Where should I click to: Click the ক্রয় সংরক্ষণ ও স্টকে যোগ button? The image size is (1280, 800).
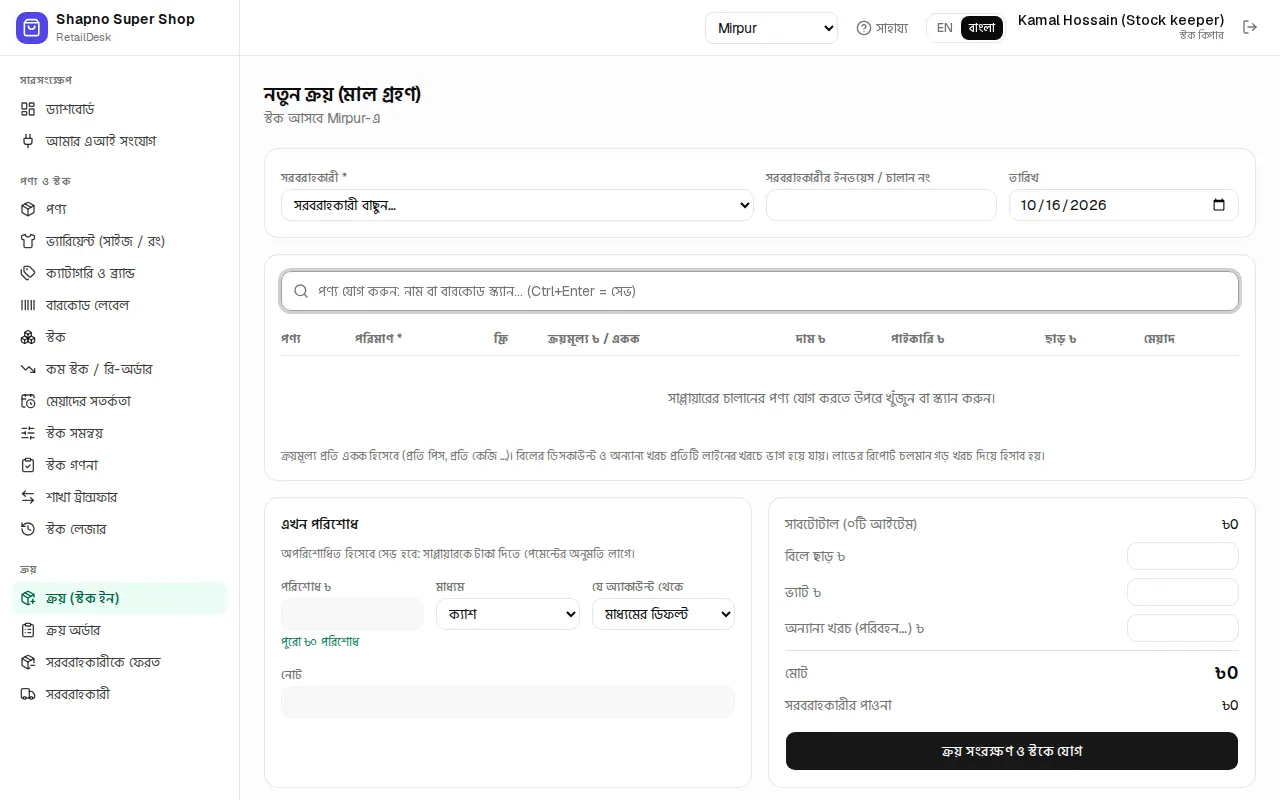click(x=1012, y=751)
